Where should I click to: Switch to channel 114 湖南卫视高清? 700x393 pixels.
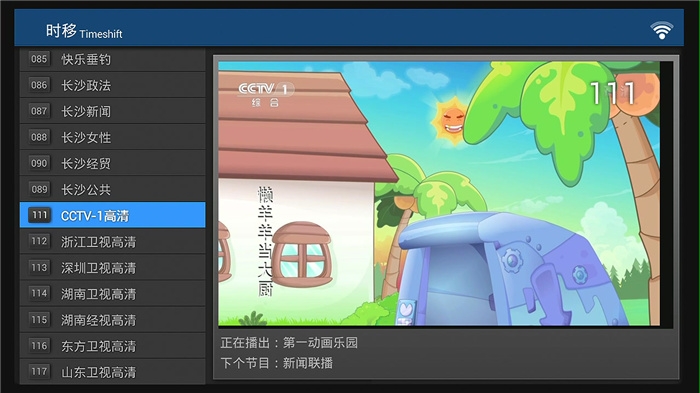(112, 293)
